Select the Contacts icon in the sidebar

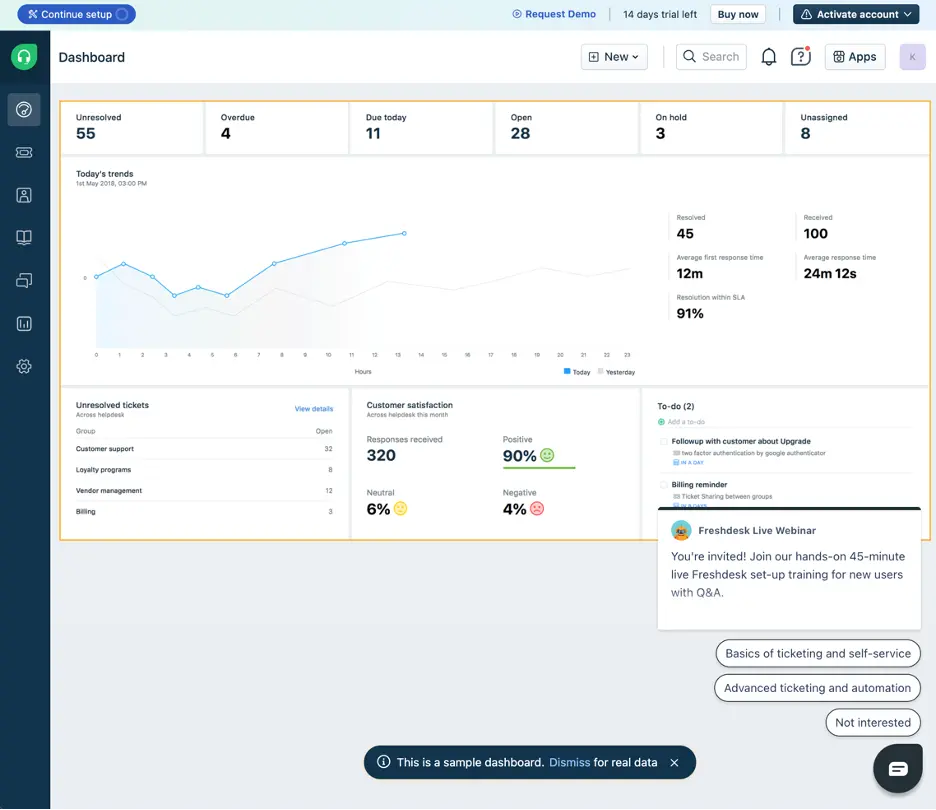[24, 194]
